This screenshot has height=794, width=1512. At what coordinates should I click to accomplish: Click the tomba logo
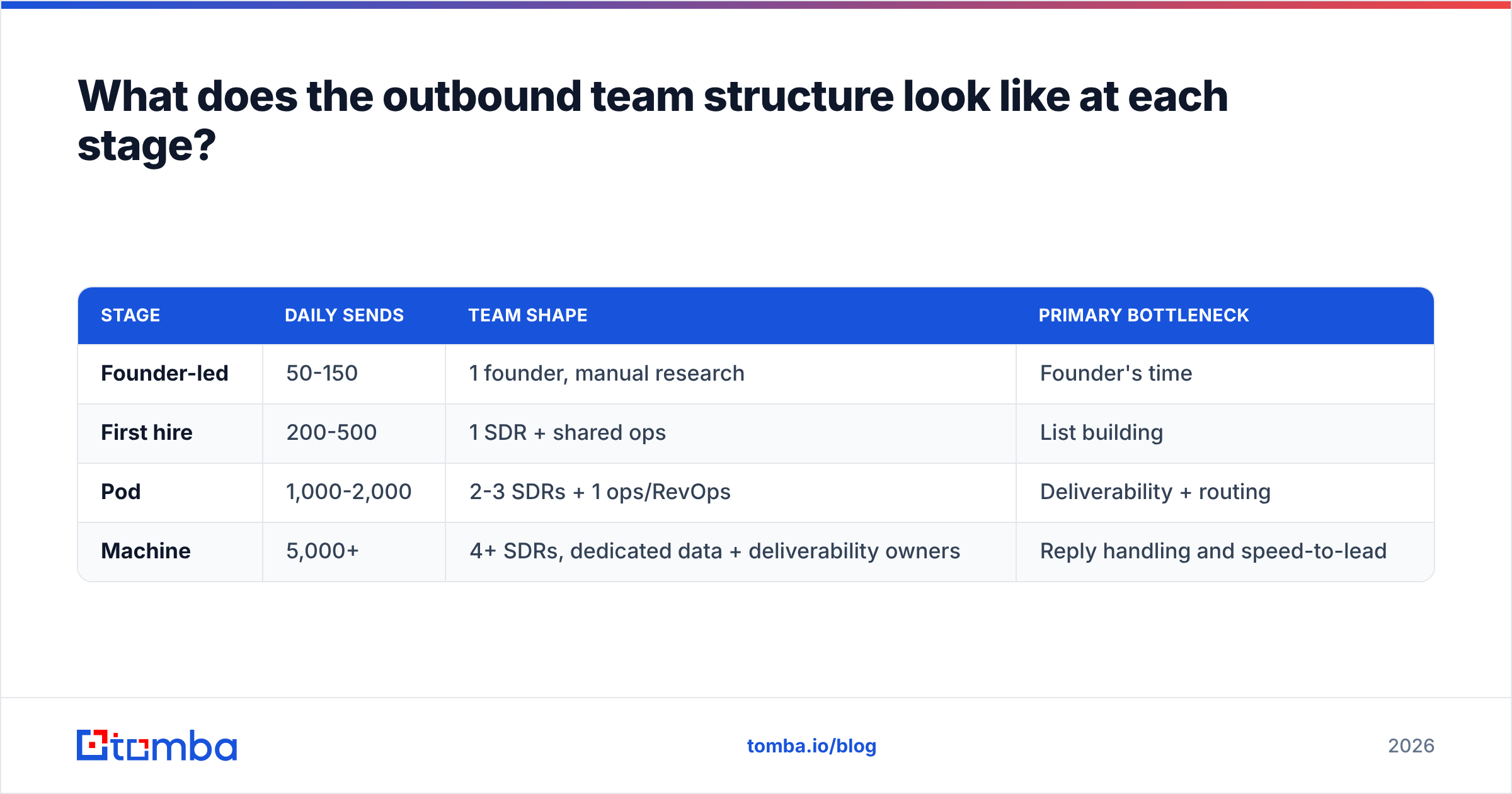[157, 745]
